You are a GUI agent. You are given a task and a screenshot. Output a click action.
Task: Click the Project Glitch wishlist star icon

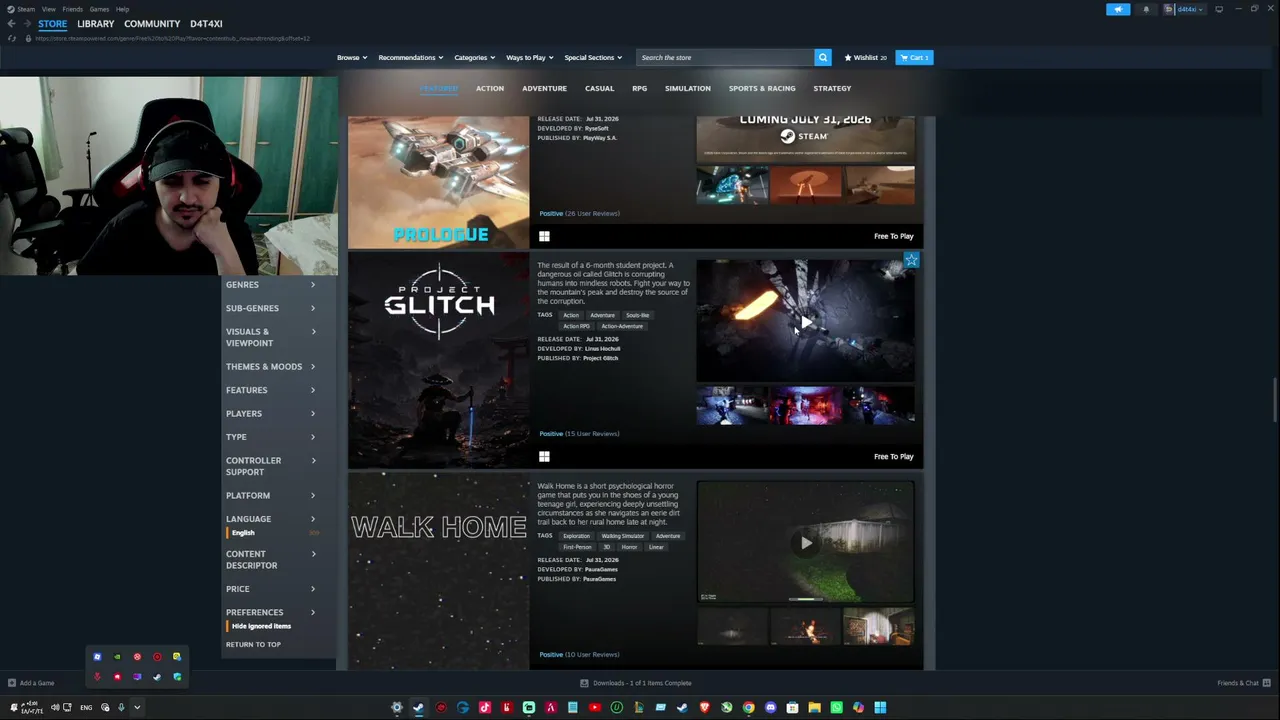tap(911, 260)
